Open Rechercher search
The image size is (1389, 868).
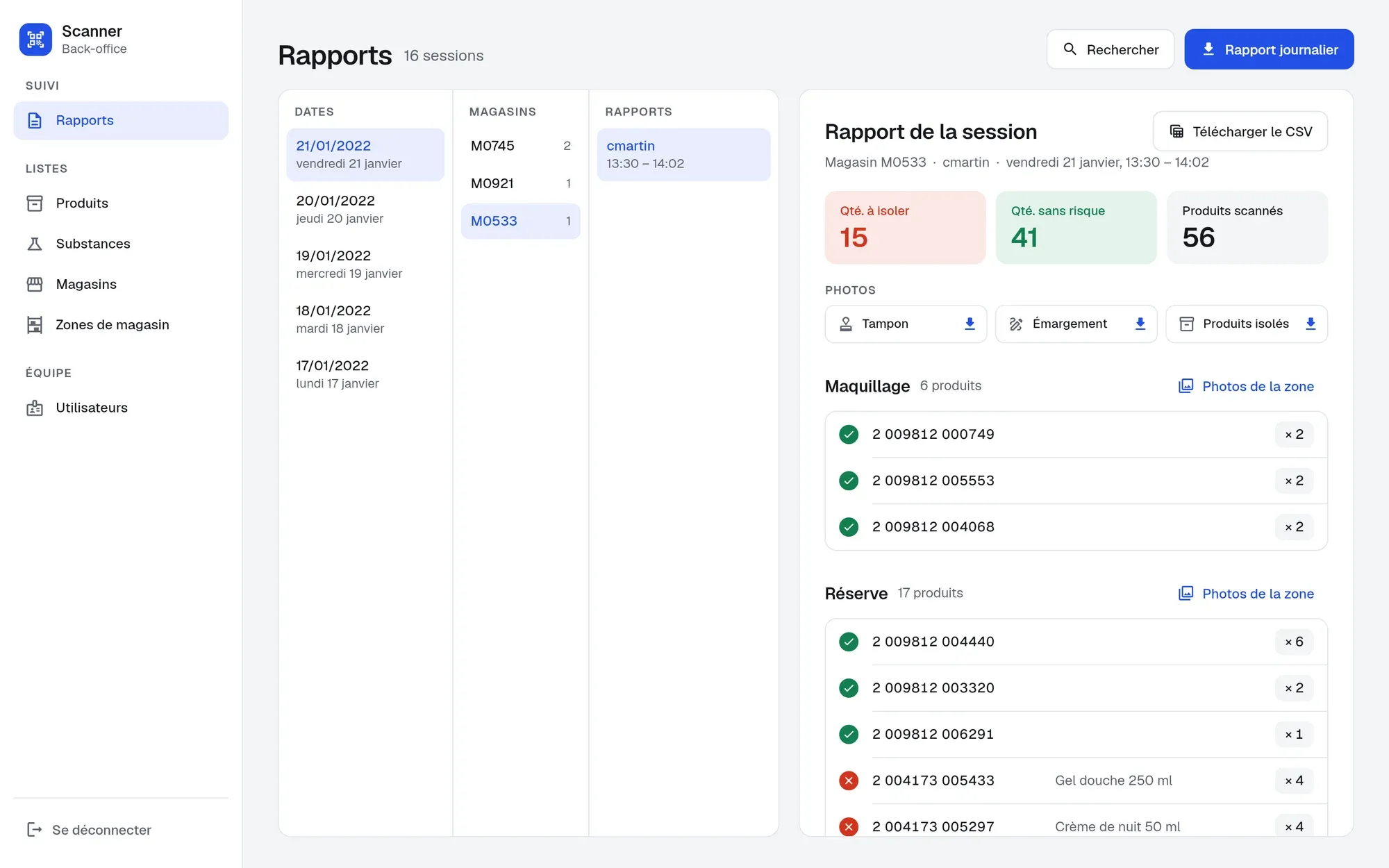click(x=1111, y=49)
